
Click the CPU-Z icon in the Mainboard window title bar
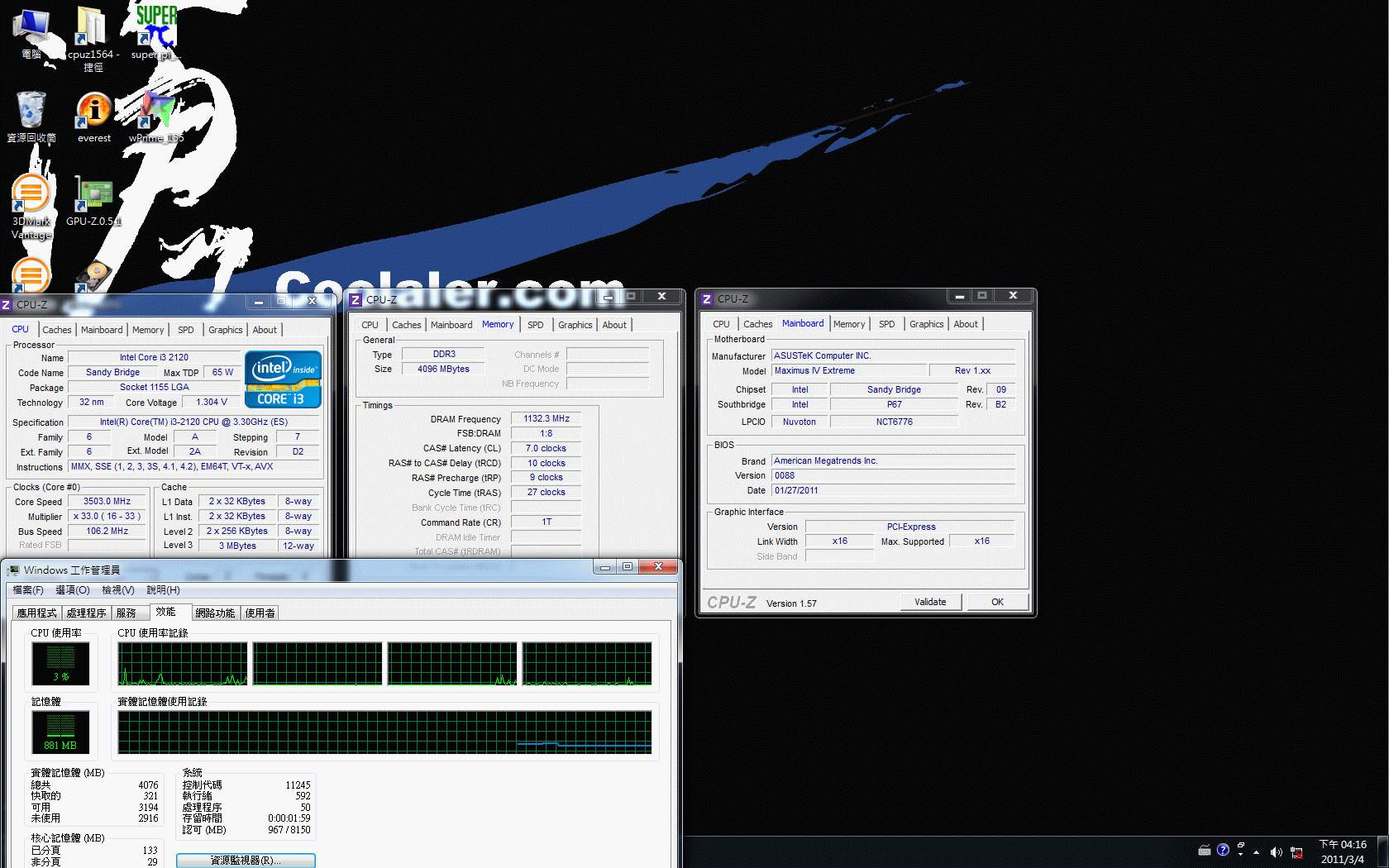click(707, 298)
